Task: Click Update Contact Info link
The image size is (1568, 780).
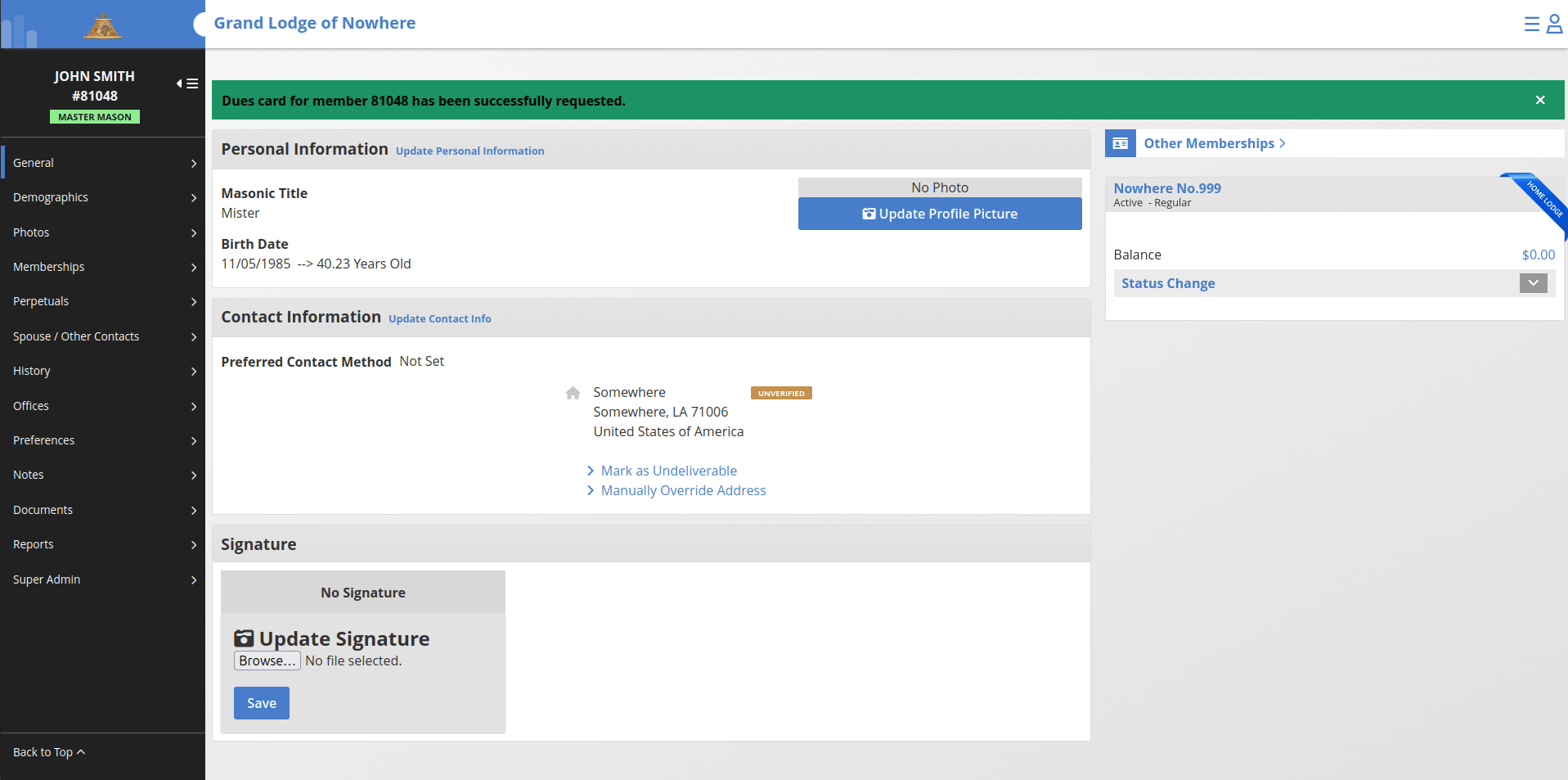Action: coord(440,318)
